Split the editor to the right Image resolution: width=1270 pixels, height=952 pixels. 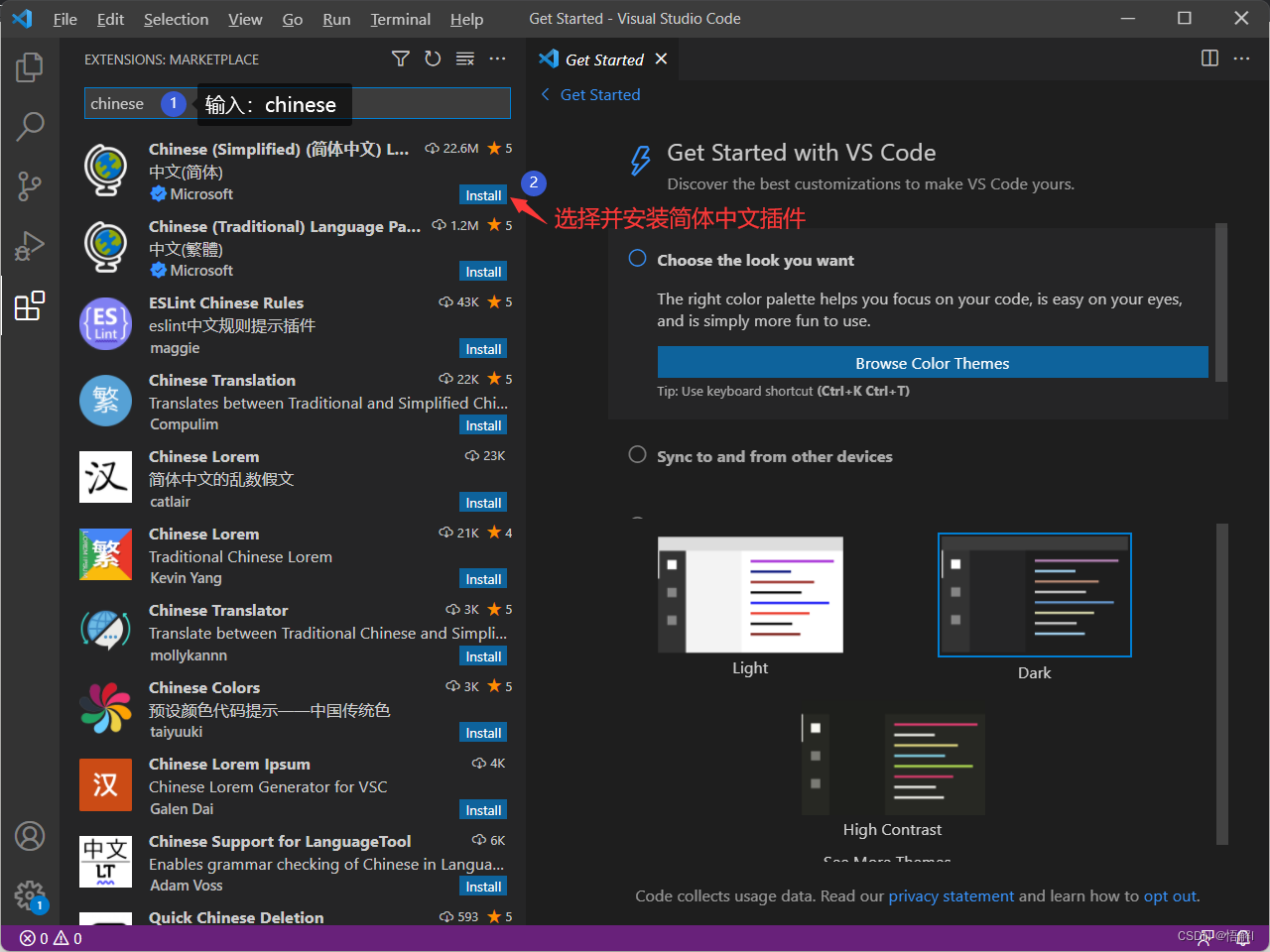1209,59
